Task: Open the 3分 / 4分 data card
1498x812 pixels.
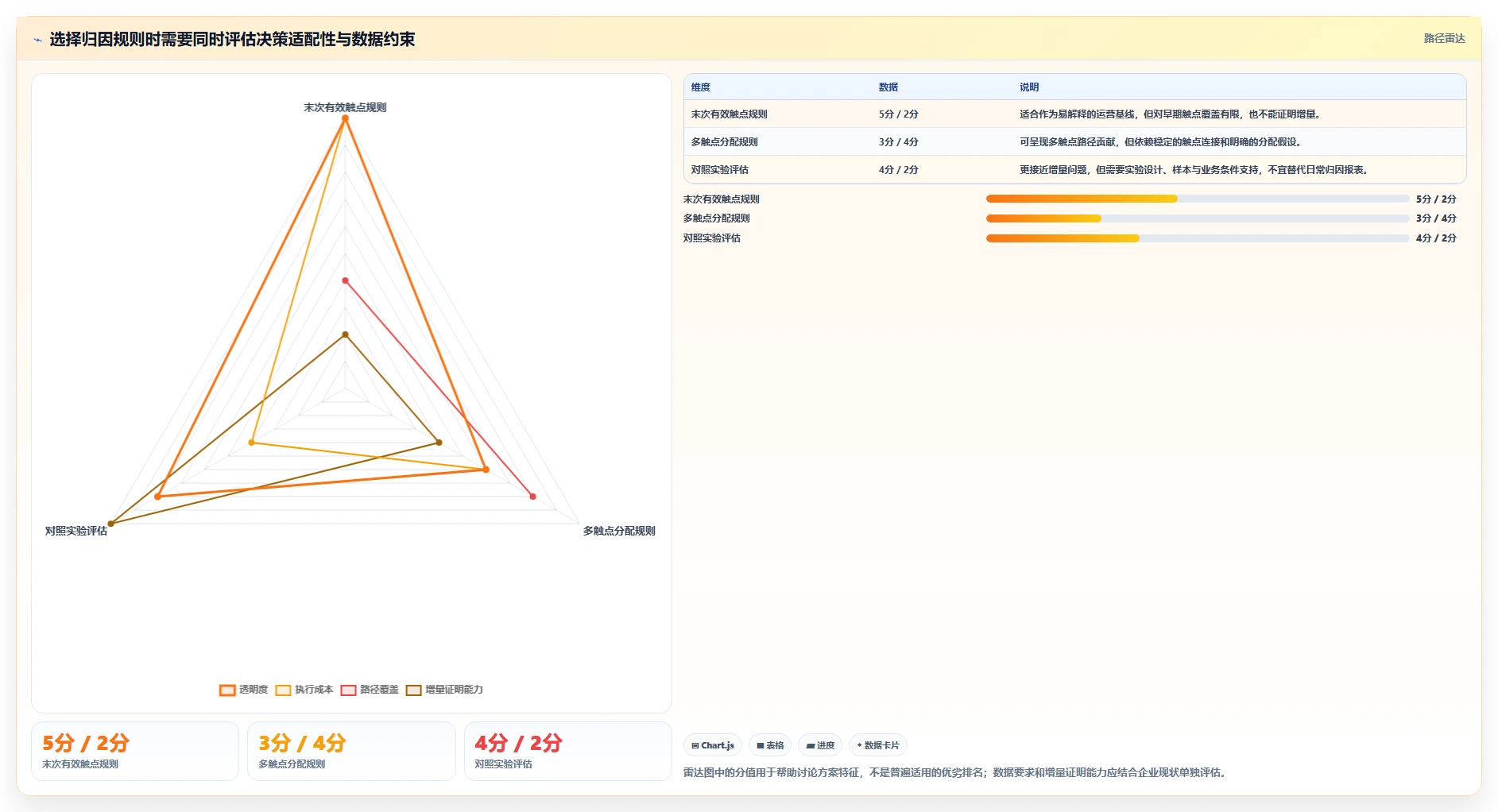Action: (351, 751)
